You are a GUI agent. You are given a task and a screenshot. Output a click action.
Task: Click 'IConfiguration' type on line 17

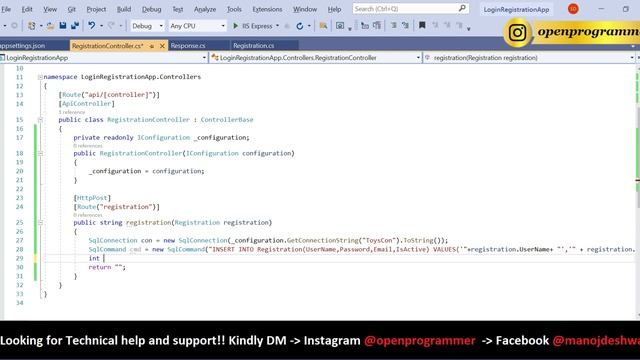pyautogui.click(x=164, y=138)
